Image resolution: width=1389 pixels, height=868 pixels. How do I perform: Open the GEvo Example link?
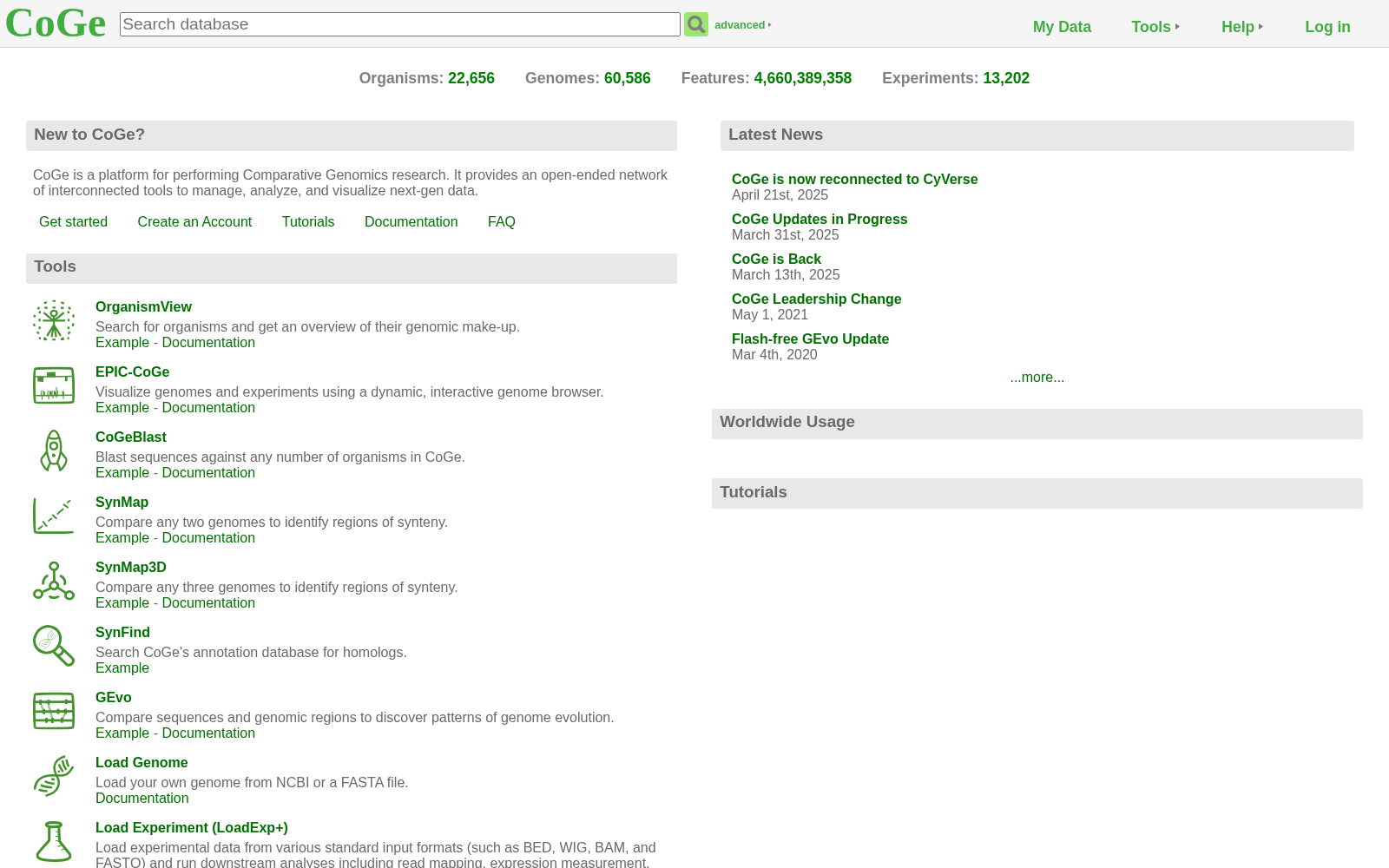tap(122, 733)
